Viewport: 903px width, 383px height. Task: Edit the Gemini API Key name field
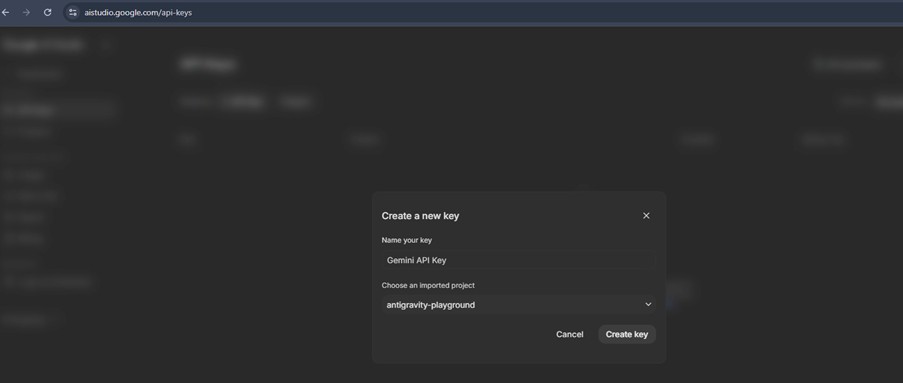[x=518, y=260]
